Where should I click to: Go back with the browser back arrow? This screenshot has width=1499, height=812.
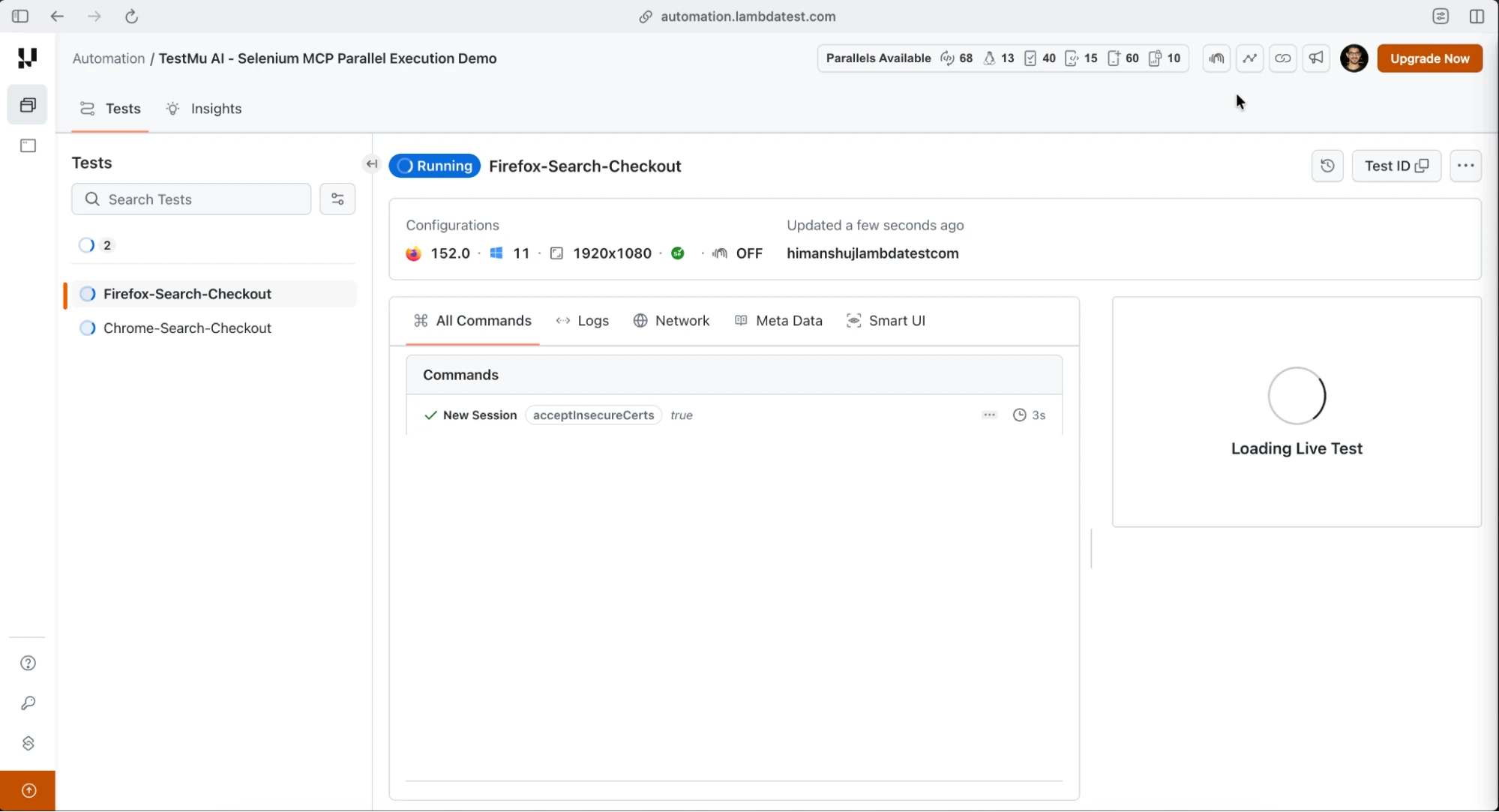tap(57, 16)
